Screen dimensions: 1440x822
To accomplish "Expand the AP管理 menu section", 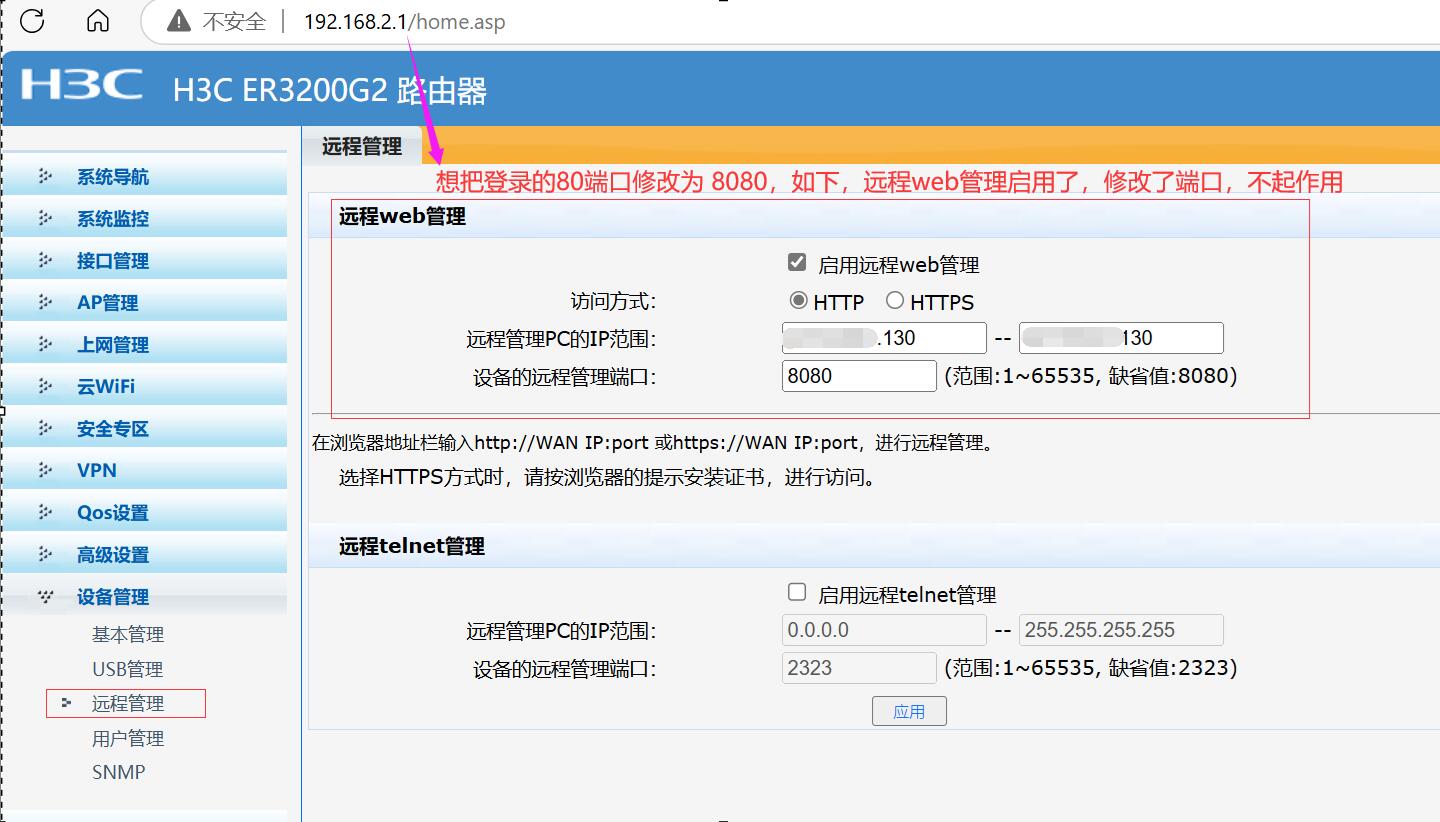I will (145, 303).
